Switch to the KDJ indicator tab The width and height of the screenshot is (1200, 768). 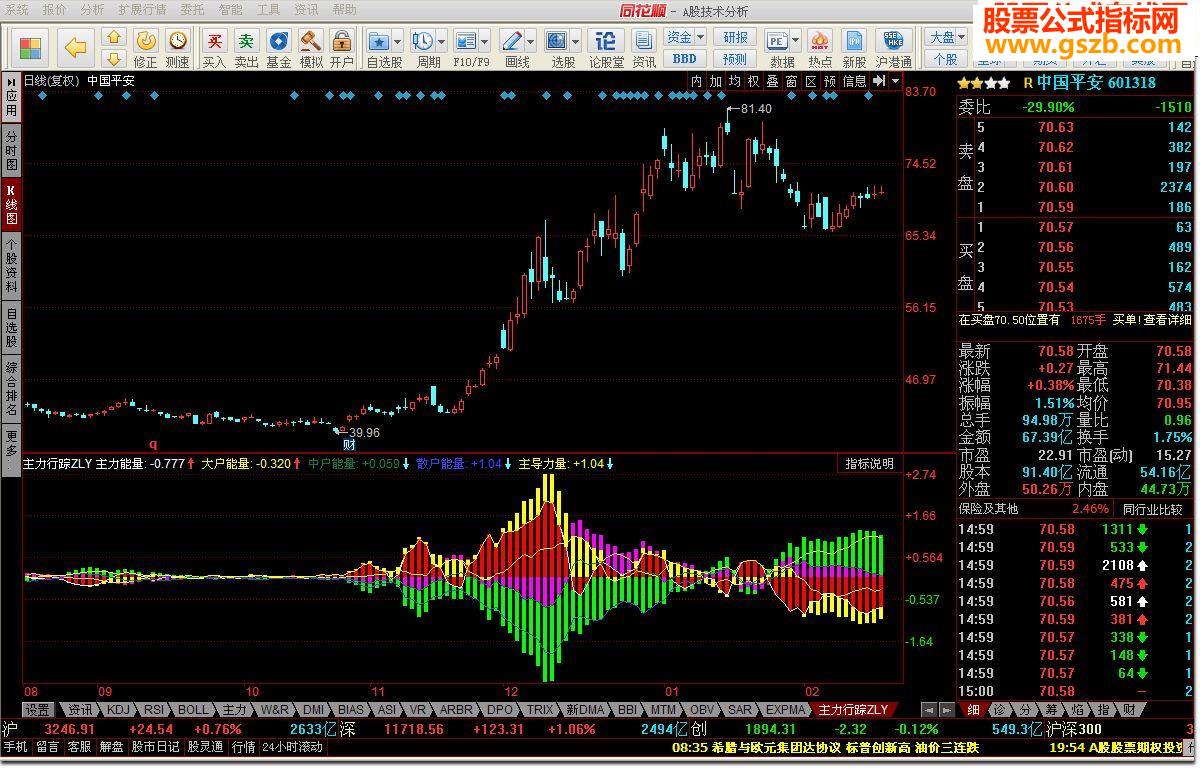pos(119,710)
